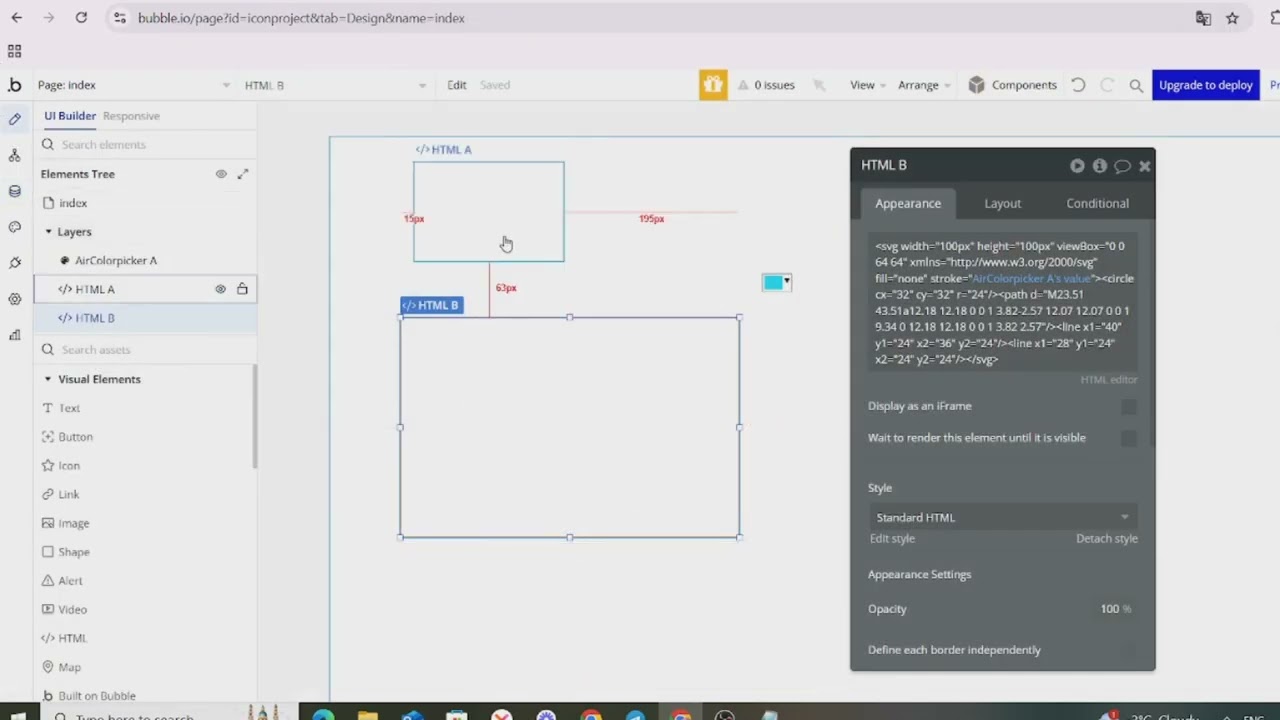Click the SVG code text box

(x=1003, y=302)
